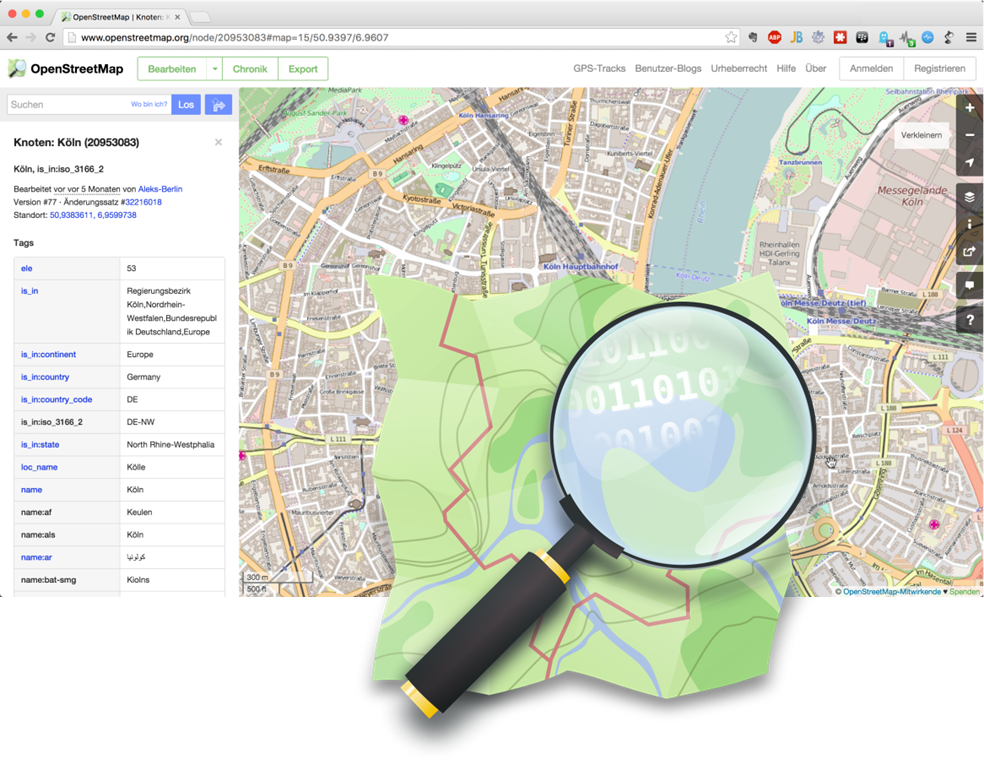Open the 'ele' tag key link

(x=26, y=269)
